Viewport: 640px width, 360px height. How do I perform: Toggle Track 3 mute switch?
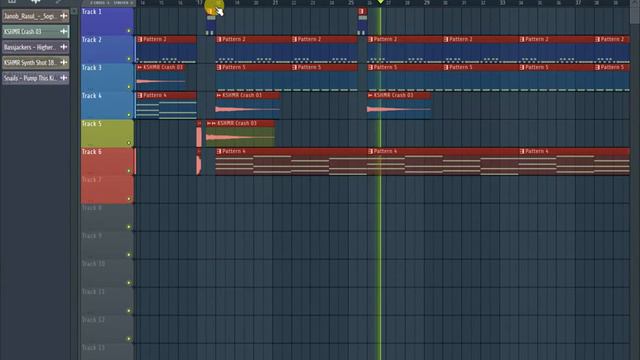coord(129,87)
